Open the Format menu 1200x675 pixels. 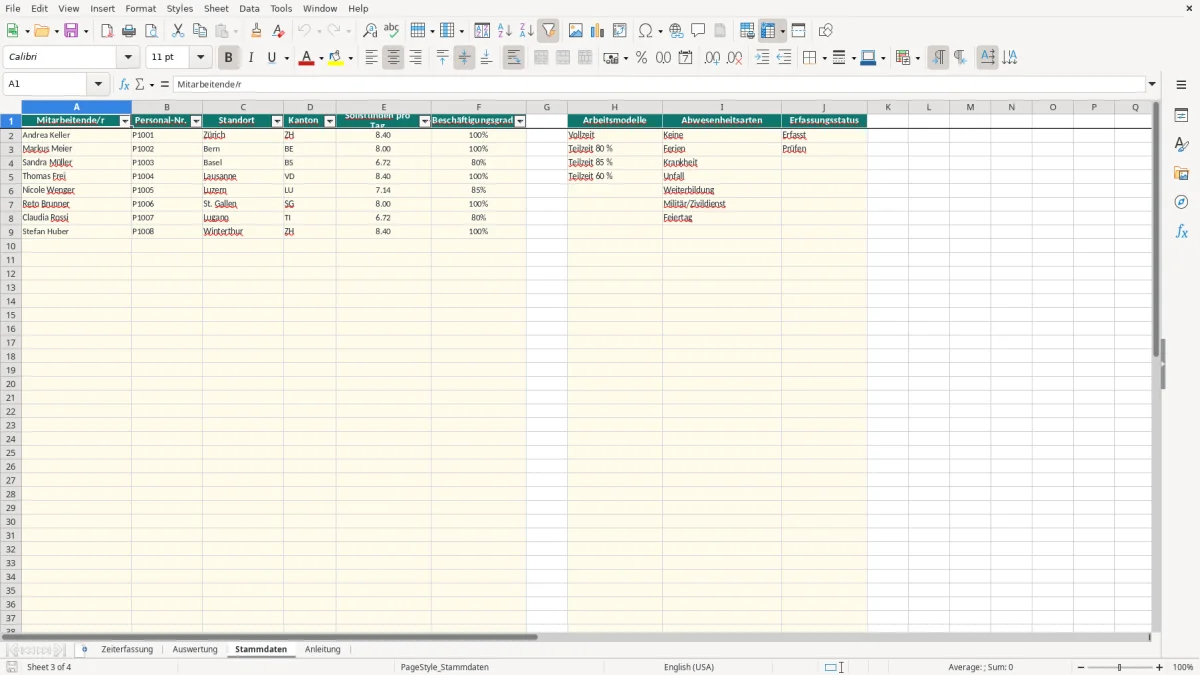coord(141,9)
